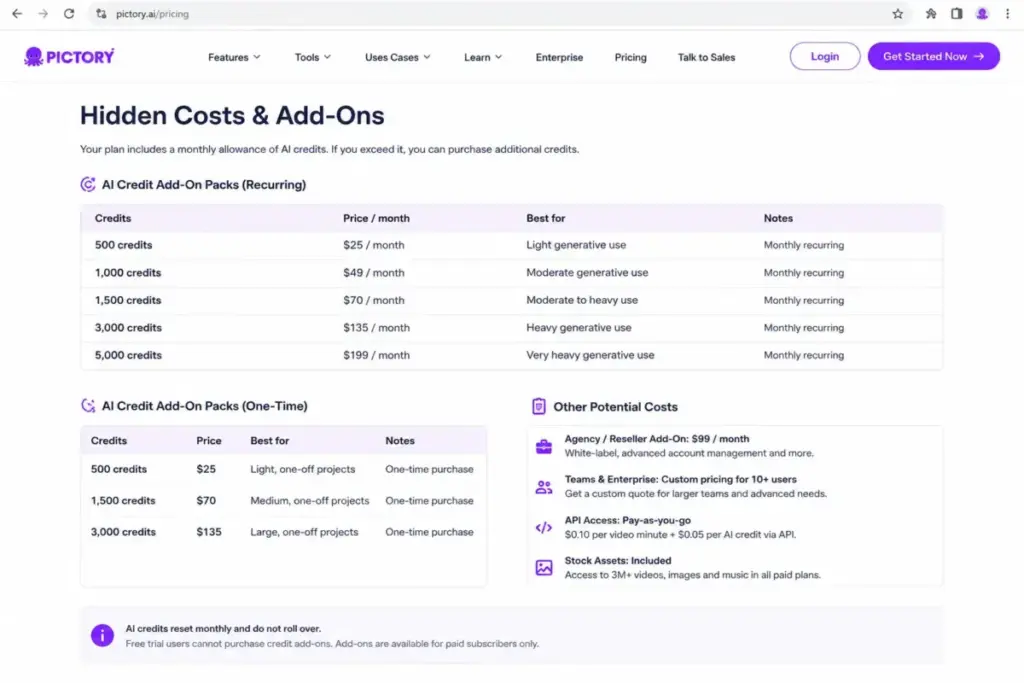Click Moderate generative use cell
The image size is (1024, 683).
click(587, 273)
